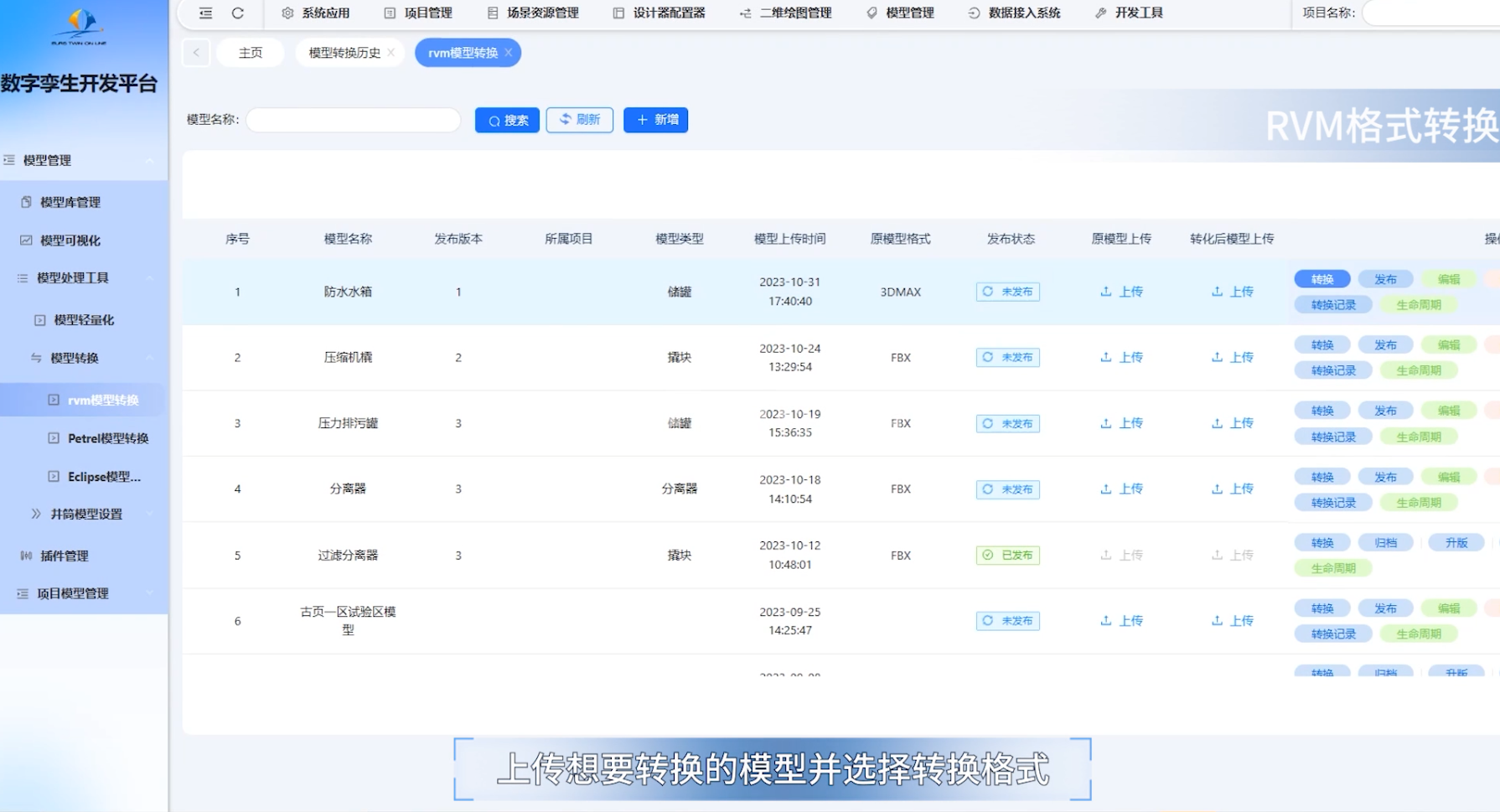
Task: Close the rvm模型转换 tab
Action: point(509,53)
